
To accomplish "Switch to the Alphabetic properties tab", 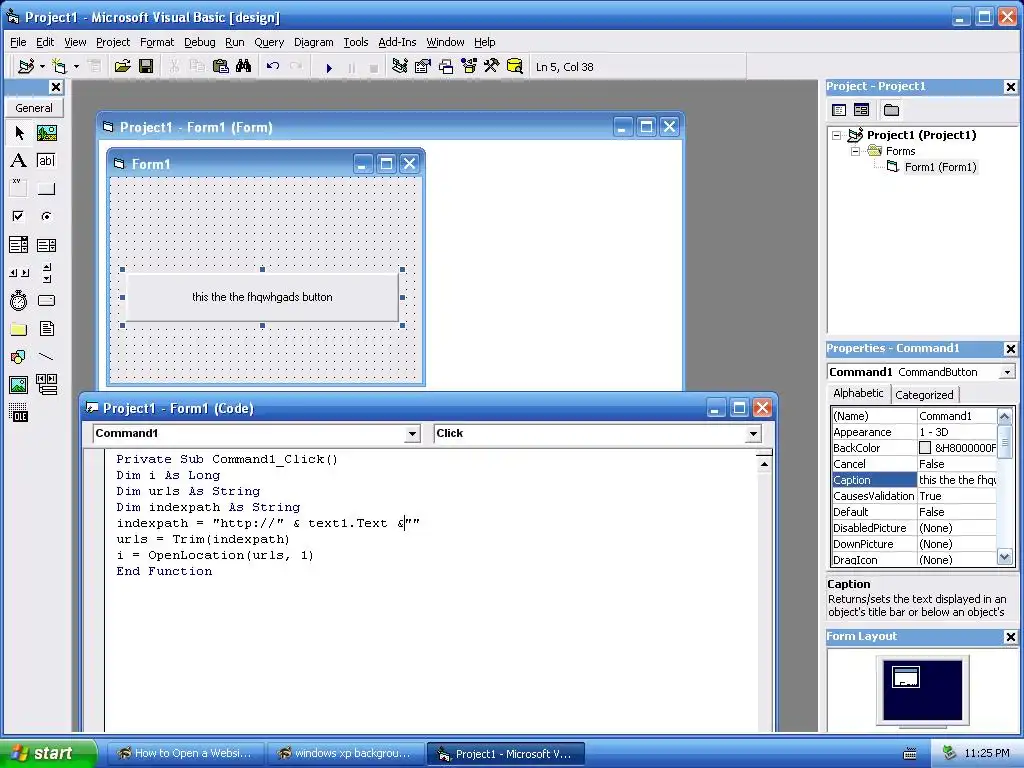I will (x=858, y=393).
